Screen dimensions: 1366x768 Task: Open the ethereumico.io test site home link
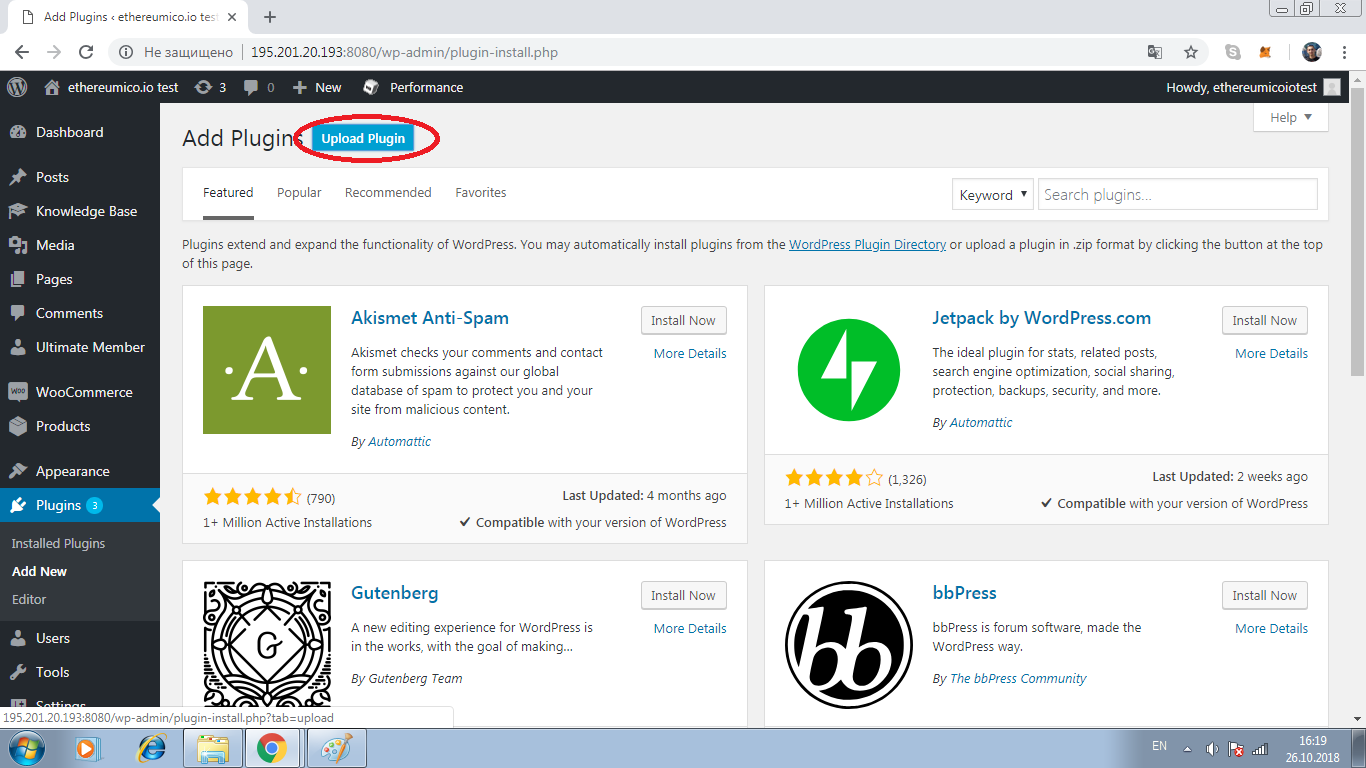tap(111, 87)
